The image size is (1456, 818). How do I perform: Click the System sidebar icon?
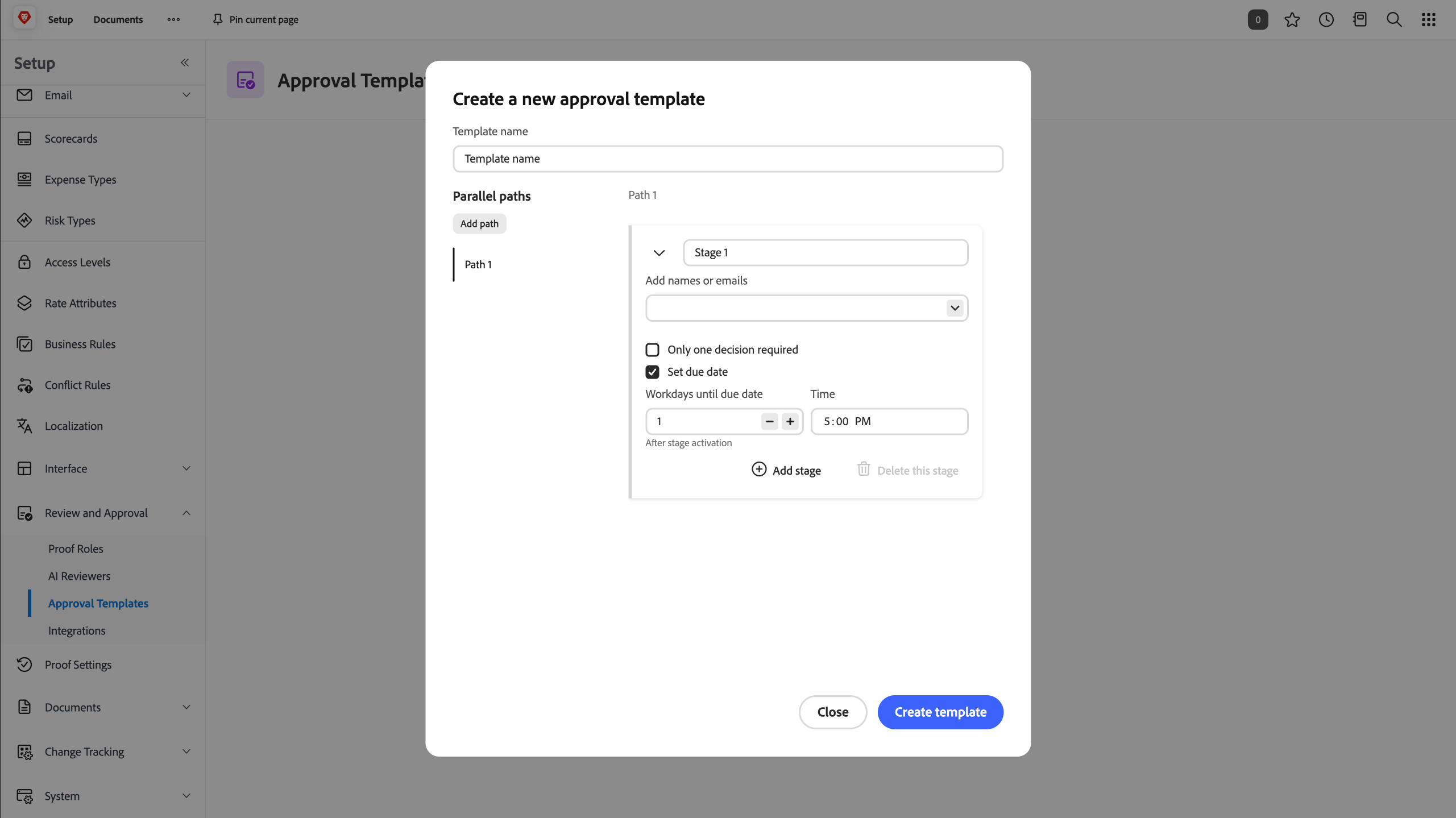click(24, 796)
